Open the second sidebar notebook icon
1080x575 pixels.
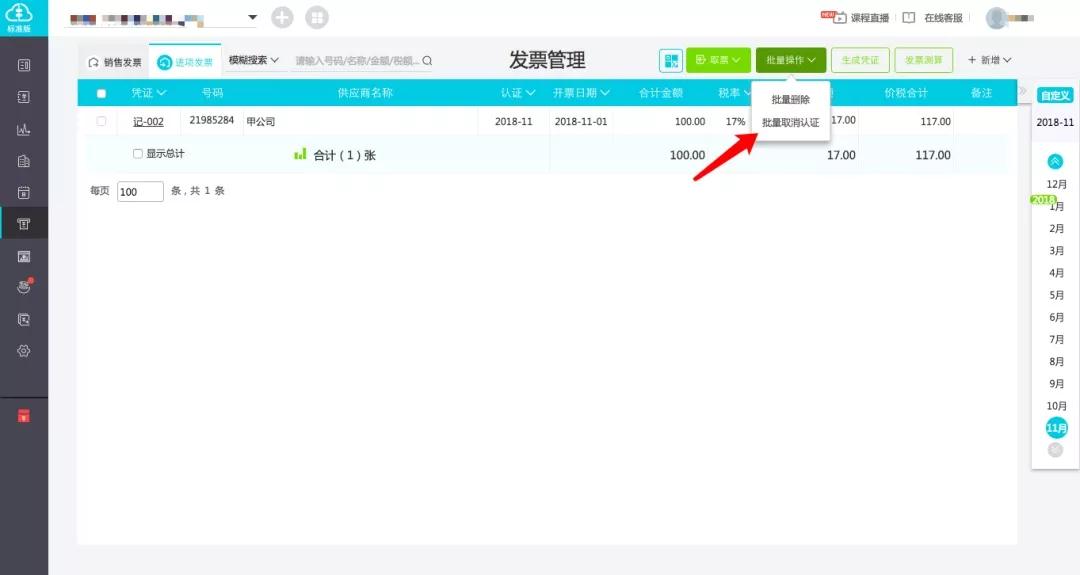[23, 97]
